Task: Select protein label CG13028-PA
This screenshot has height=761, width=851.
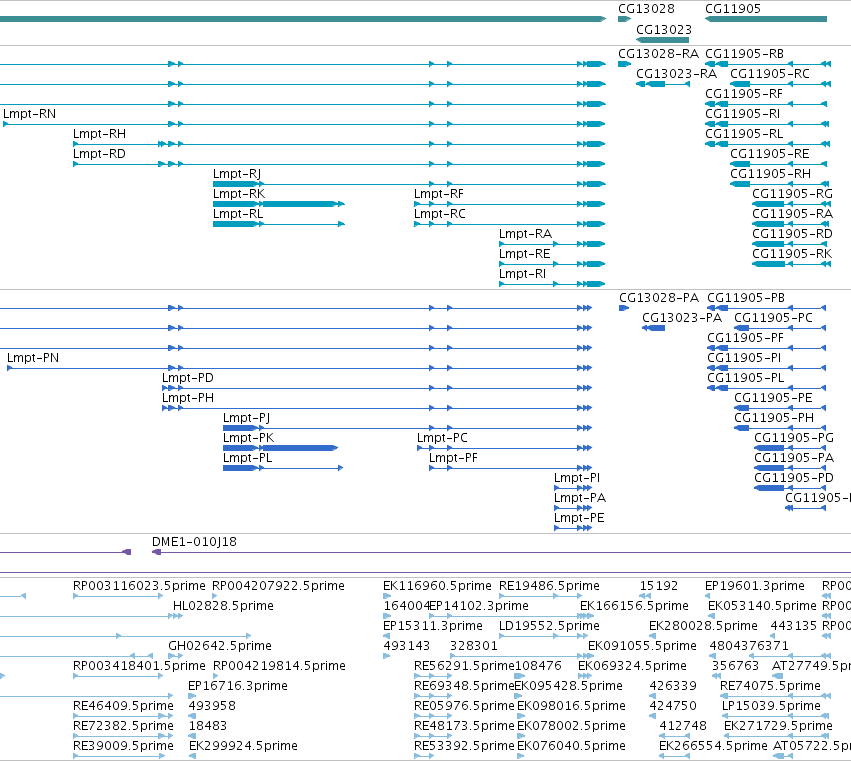Action: 659,298
